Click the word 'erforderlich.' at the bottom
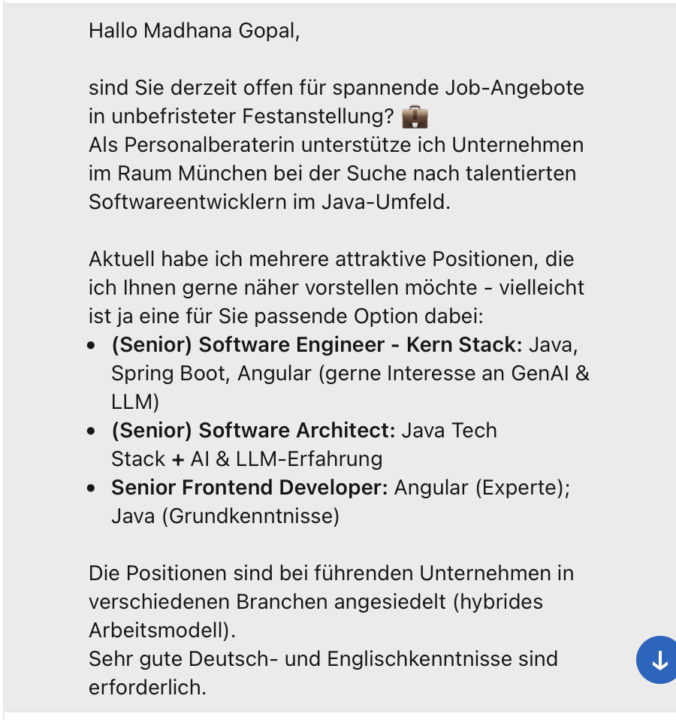Image resolution: width=676 pixels, height=720 pixels. (147, 687)
